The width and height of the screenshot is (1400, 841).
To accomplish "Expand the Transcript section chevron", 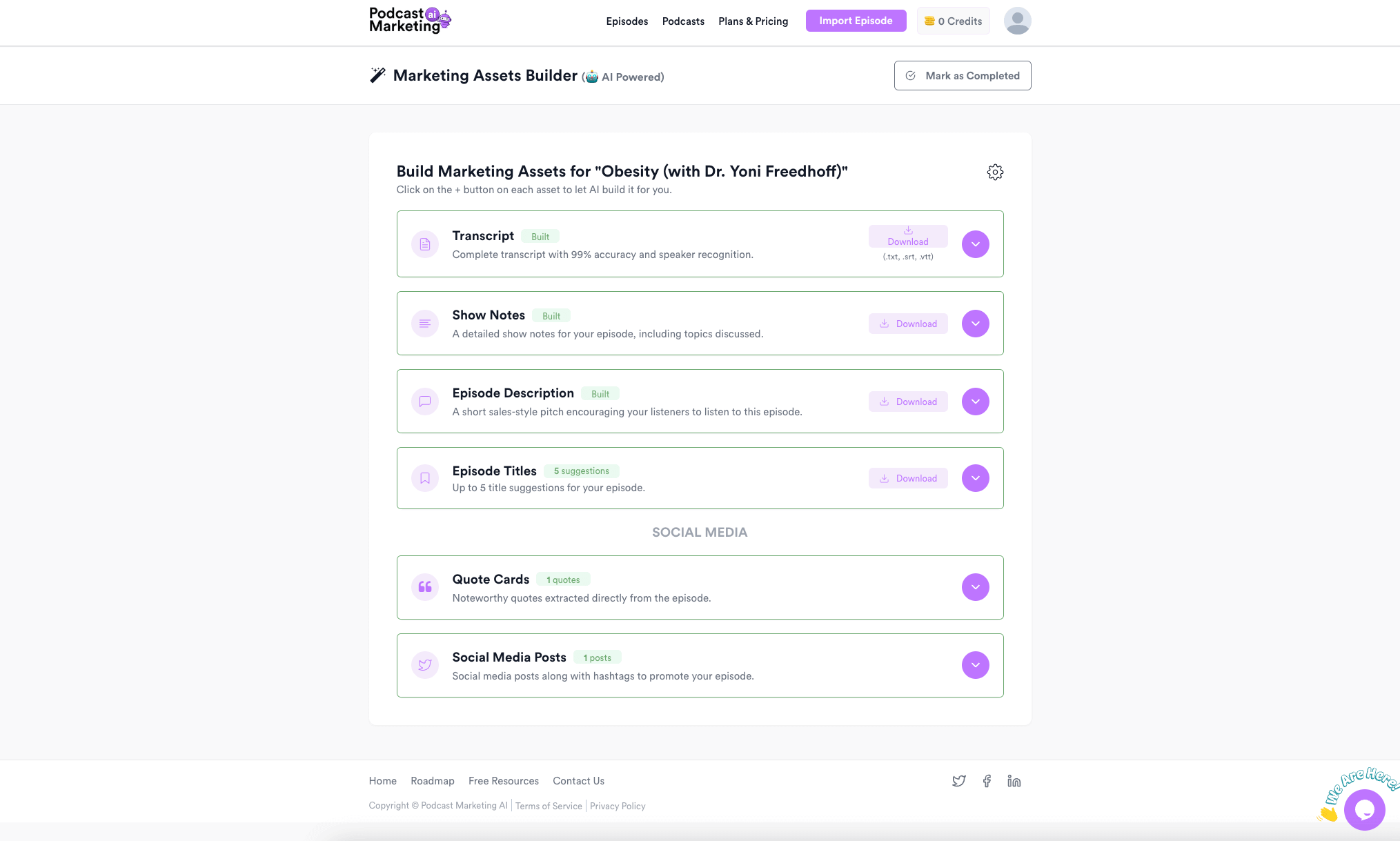I will [x=975, y=244].
